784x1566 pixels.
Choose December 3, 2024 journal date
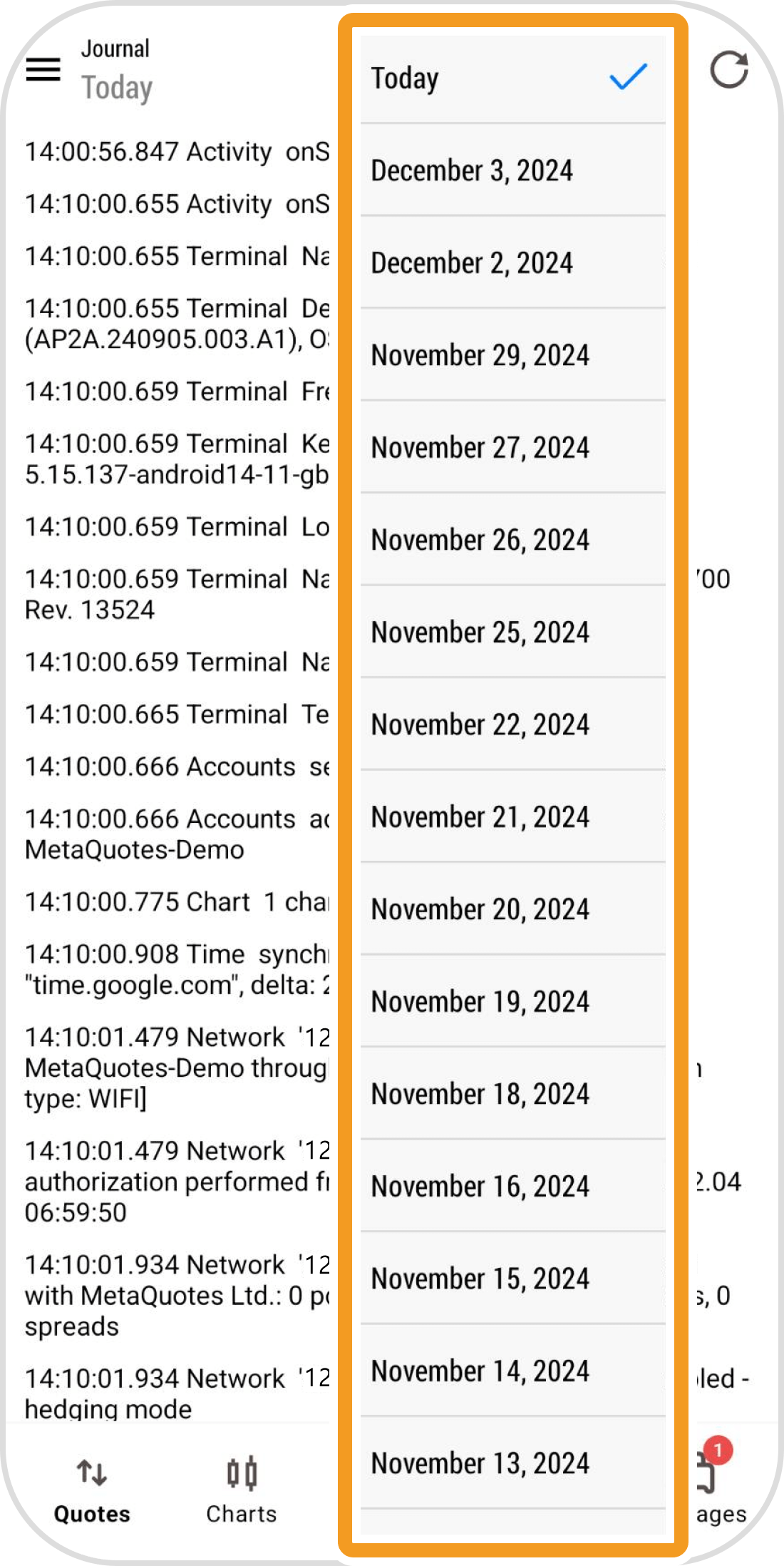tap(472, 171)
